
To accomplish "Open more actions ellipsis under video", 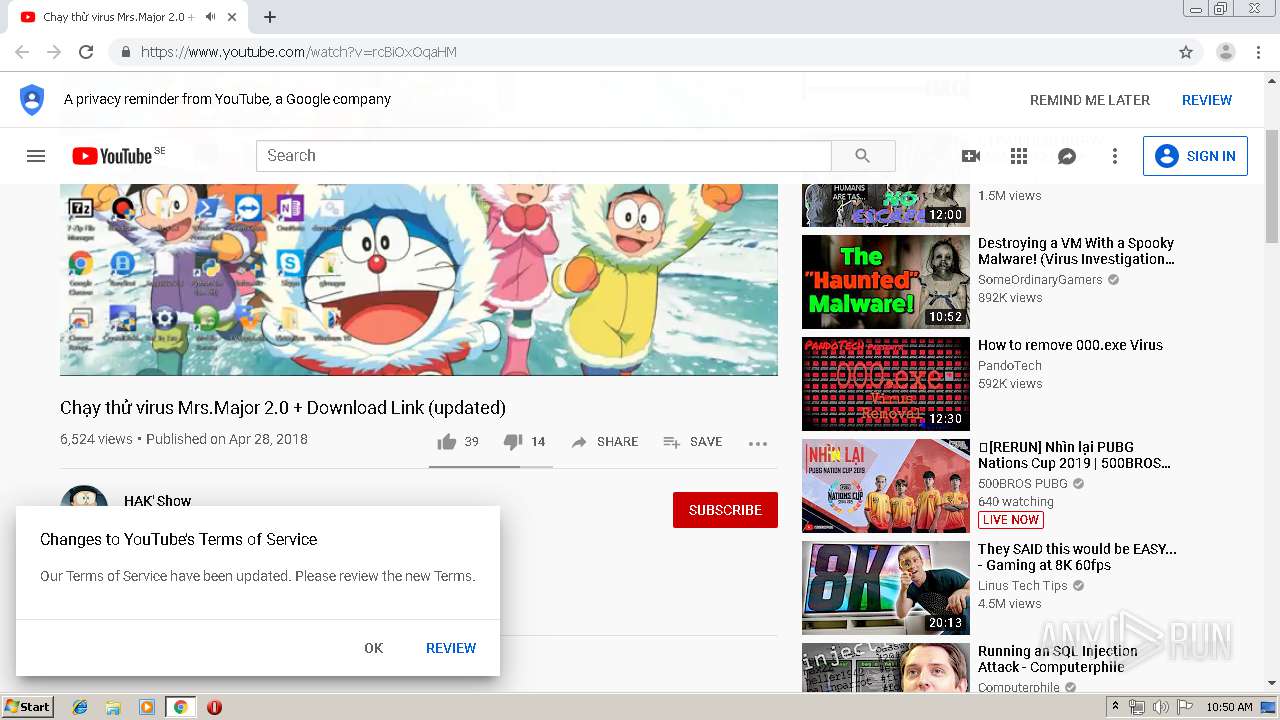I will (x=758, y=443).
